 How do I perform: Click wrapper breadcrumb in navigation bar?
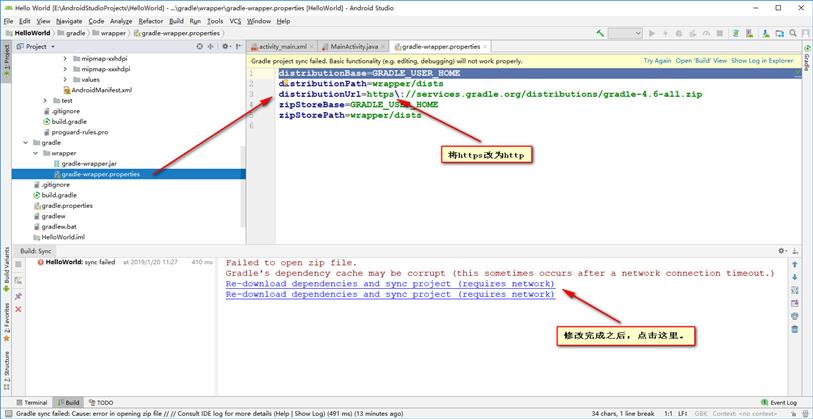pyautogui.click(x=109, y=33)
